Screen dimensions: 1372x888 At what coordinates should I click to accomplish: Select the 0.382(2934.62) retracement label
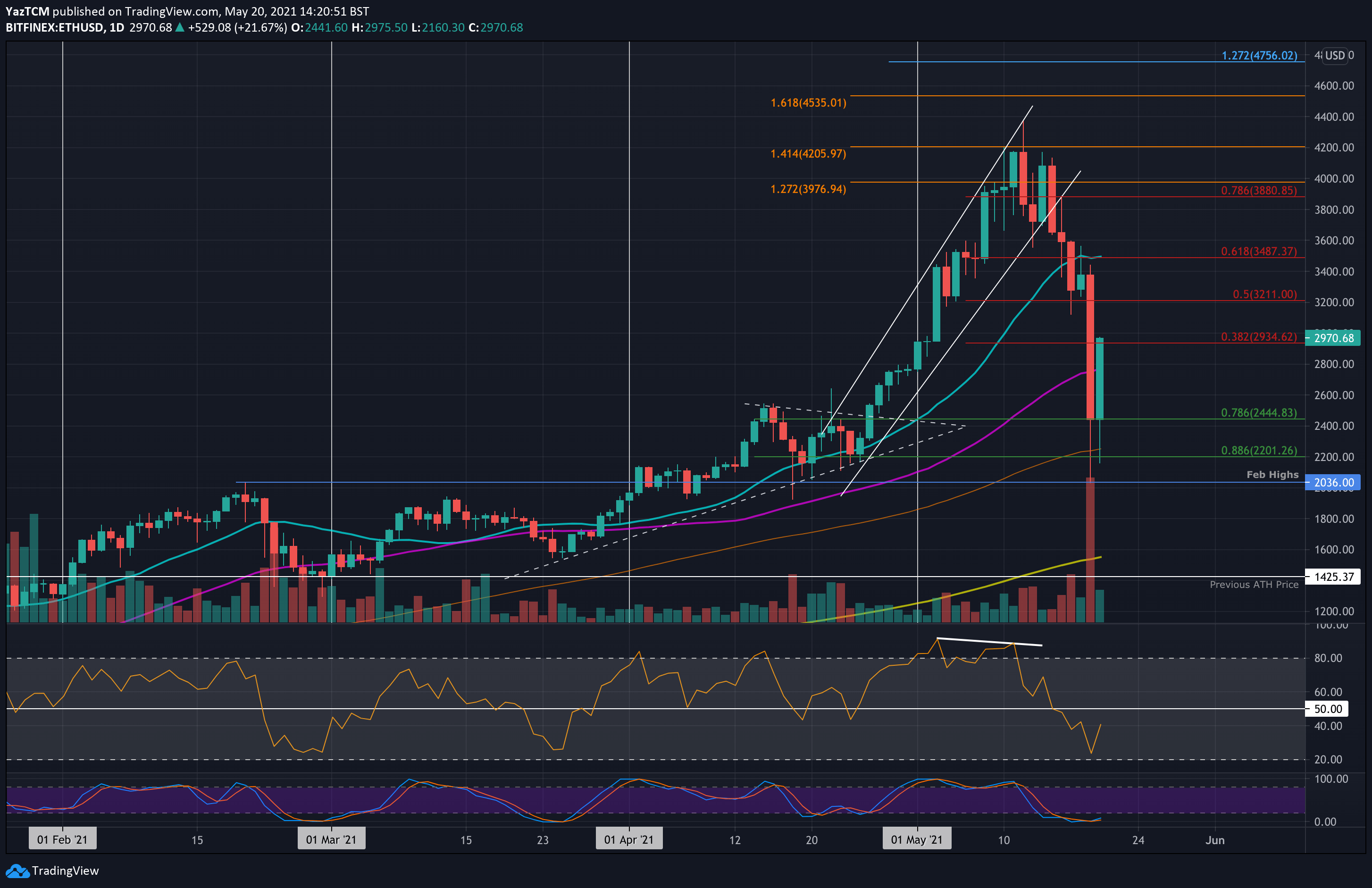coord(1259,337)
